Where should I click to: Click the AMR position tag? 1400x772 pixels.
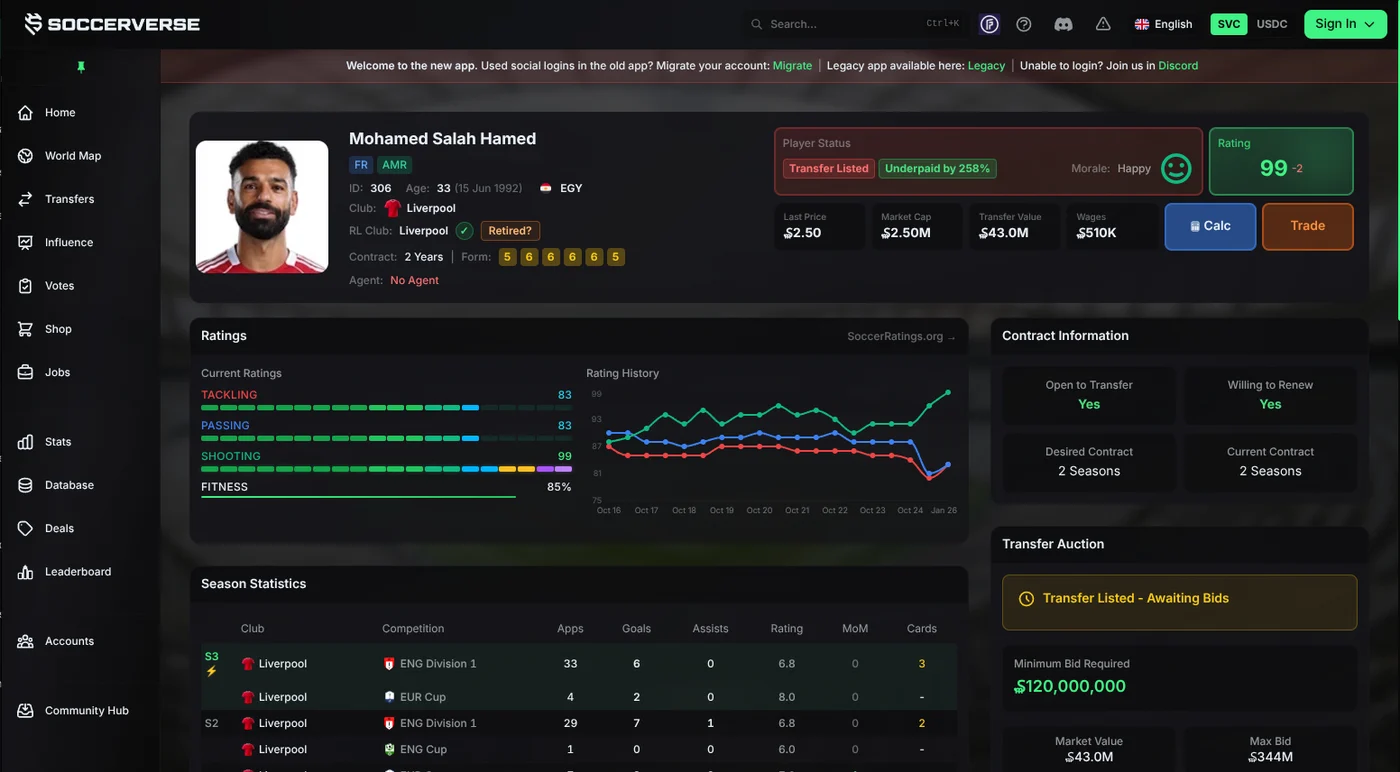pyautogui.click(x=395, y=165)
